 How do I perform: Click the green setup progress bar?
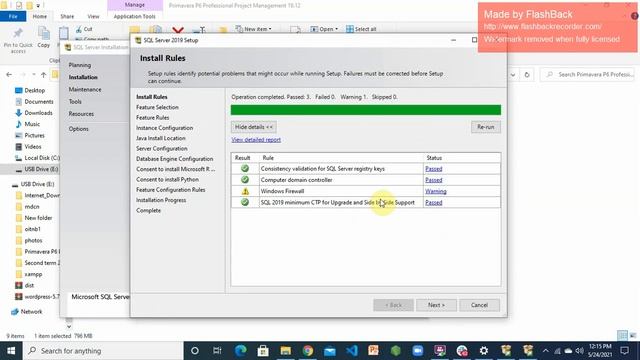click(366, 110)
